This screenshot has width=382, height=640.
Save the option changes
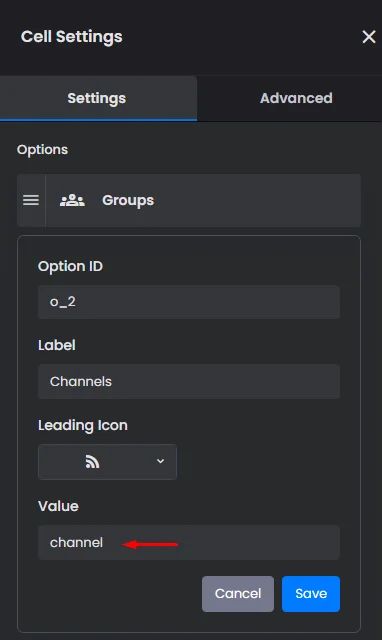point(311,593)
